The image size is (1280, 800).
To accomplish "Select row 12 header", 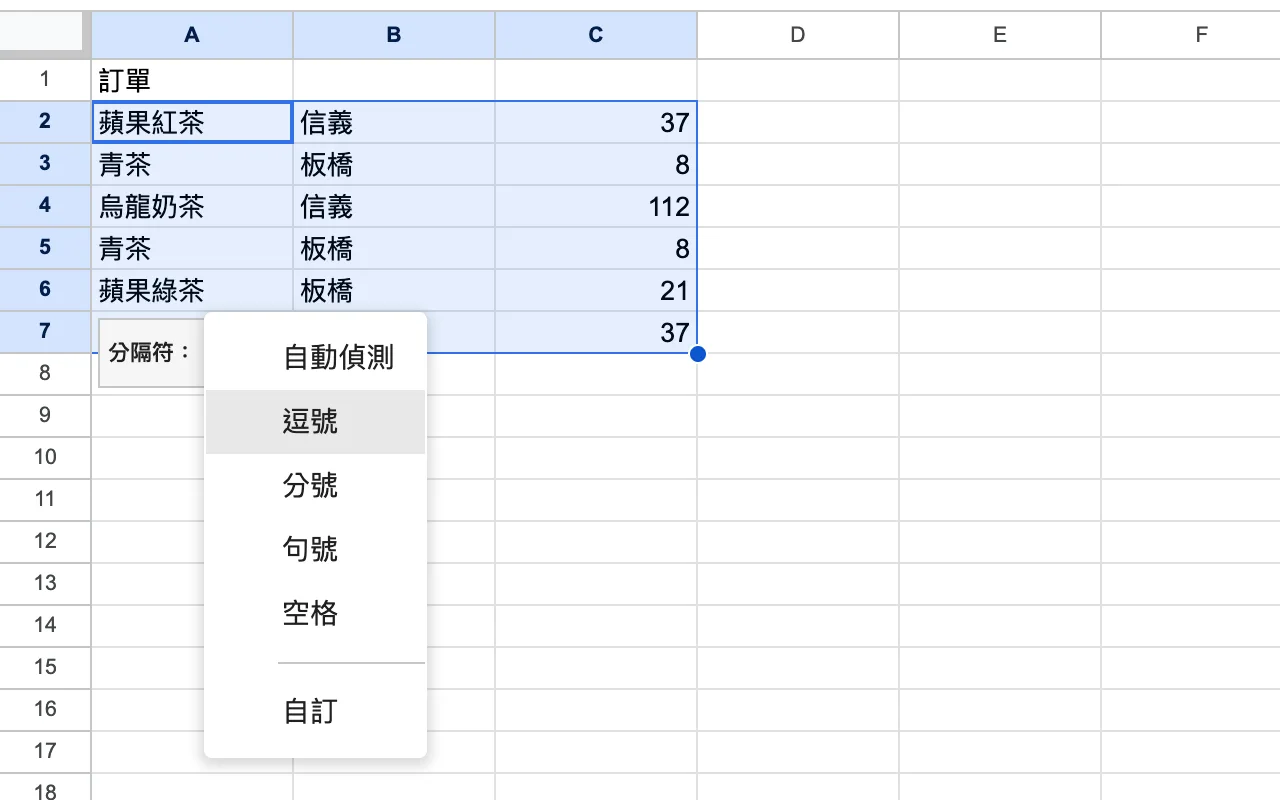I will [45, 542].
